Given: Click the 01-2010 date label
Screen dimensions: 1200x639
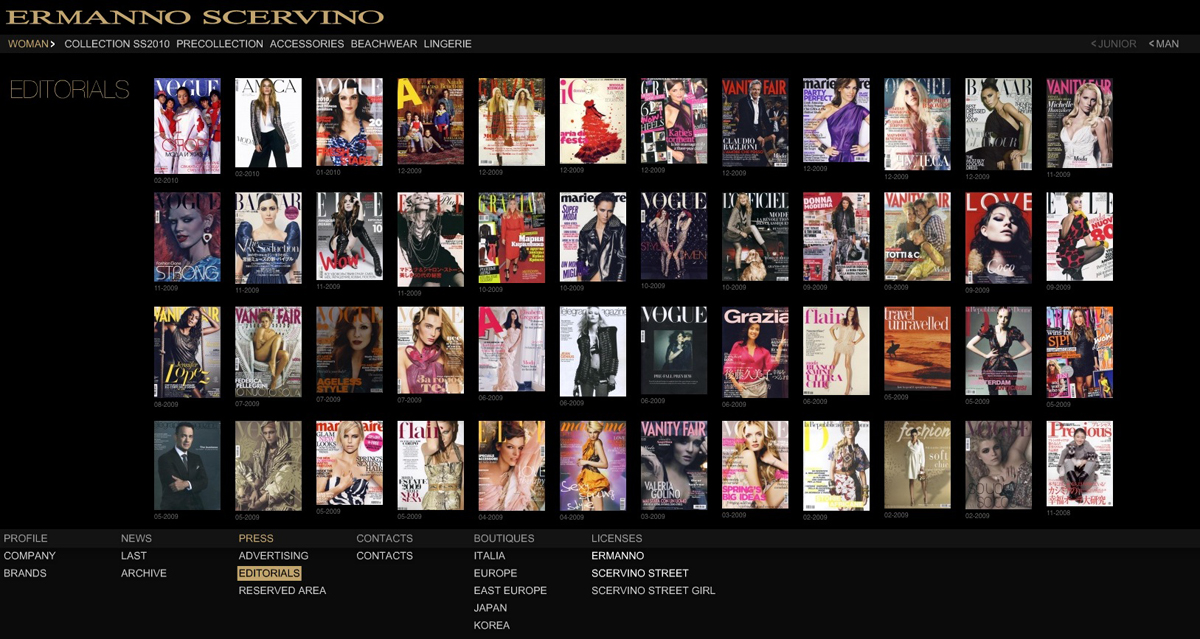Looking at the screenshot, I should [329, 171].
